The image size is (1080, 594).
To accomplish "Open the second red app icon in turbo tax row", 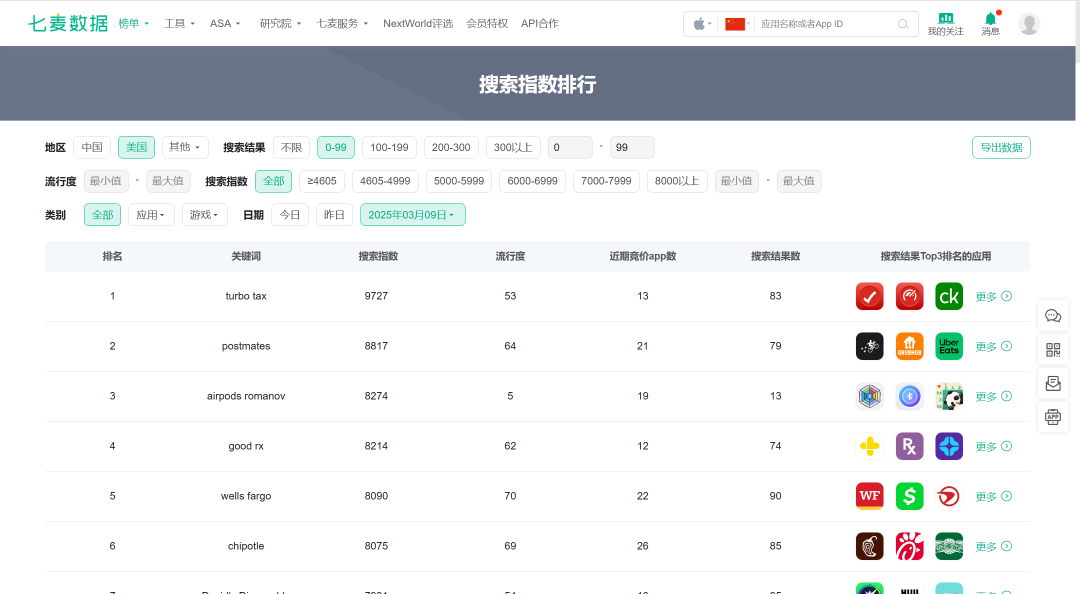I will click(909, 296).
